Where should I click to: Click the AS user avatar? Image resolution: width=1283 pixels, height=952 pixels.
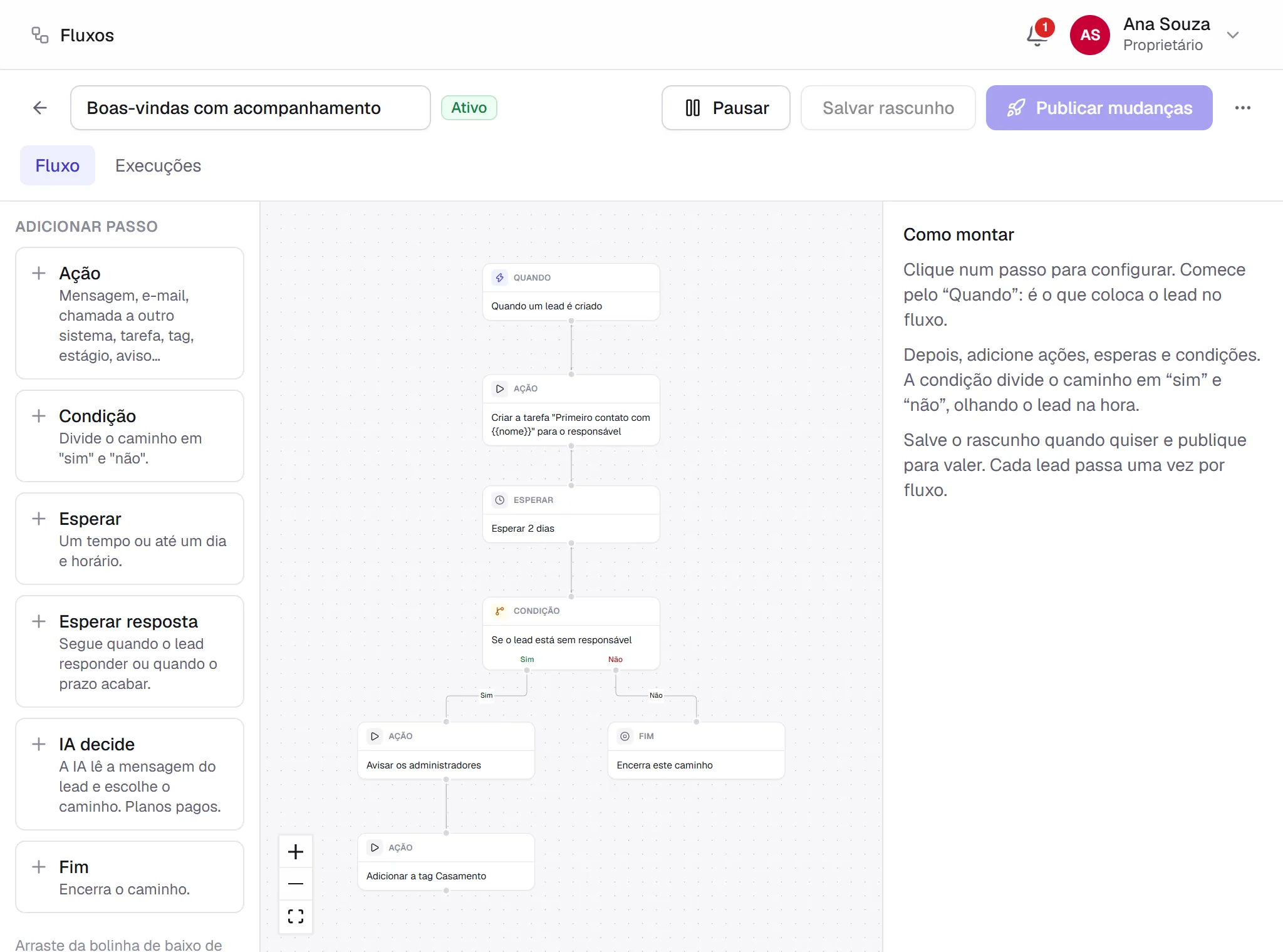click(1089, 35)
